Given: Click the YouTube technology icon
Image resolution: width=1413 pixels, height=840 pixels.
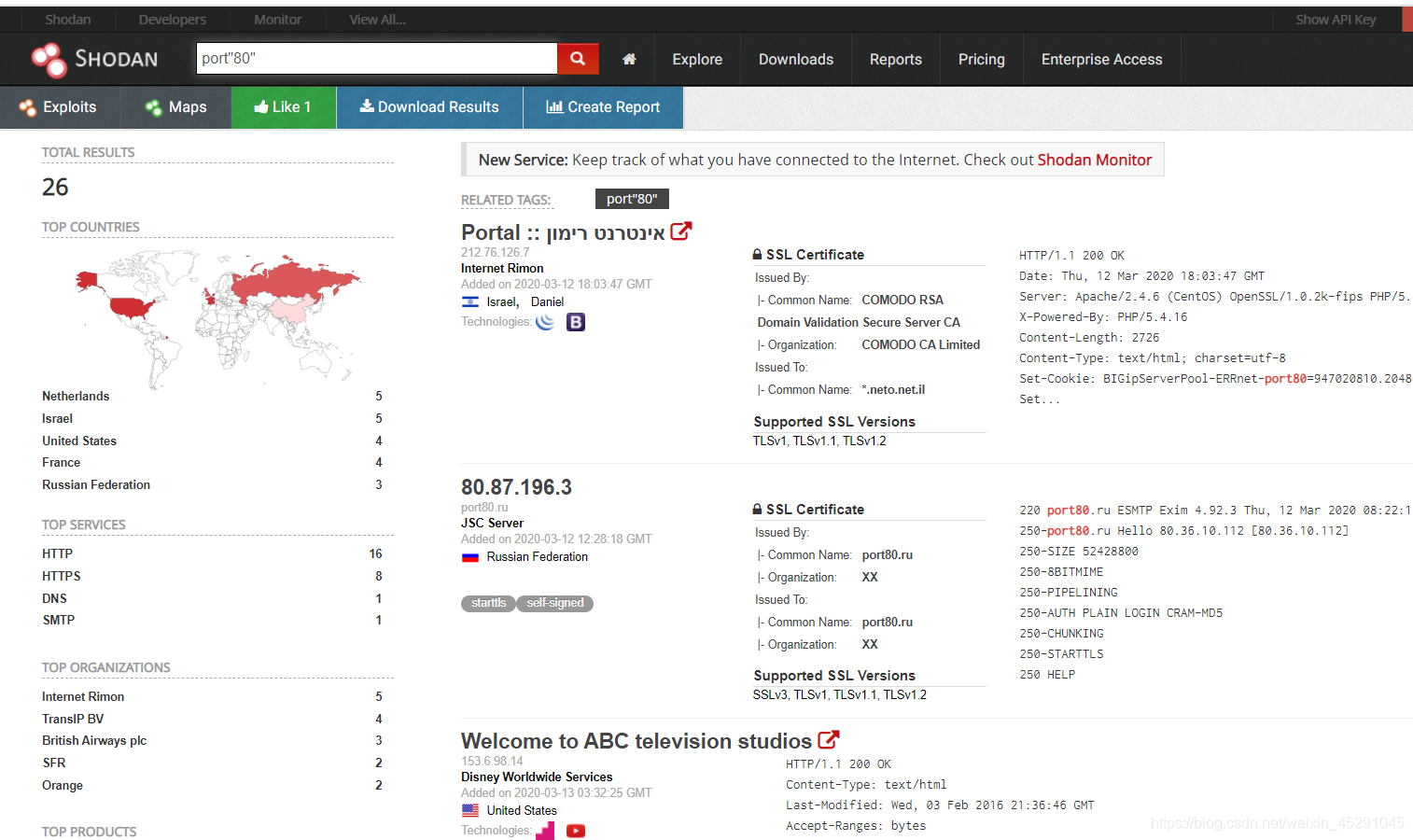Looking at the screenshot, I should point(576,831).
